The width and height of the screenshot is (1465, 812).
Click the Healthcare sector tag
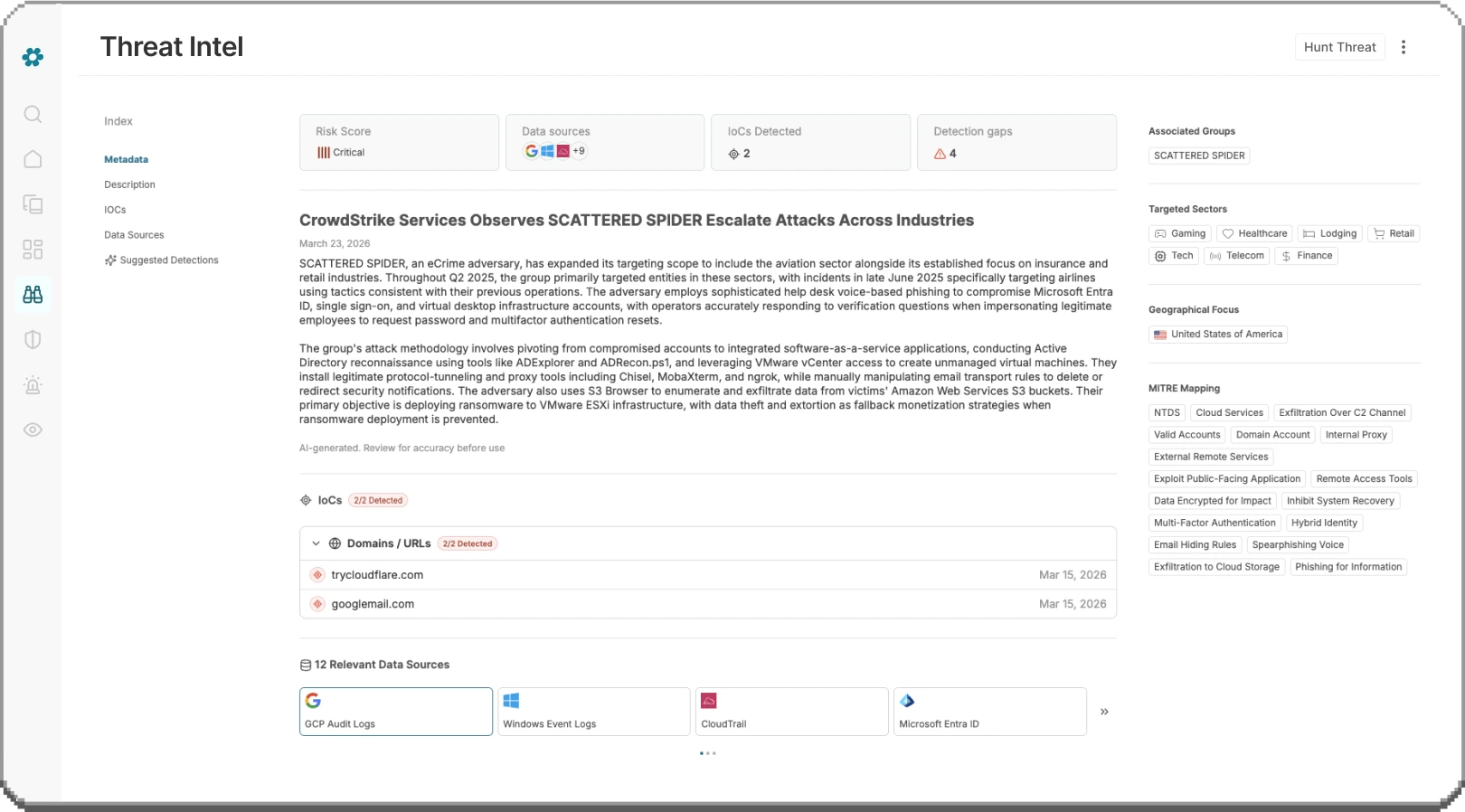coord(1254,233)
